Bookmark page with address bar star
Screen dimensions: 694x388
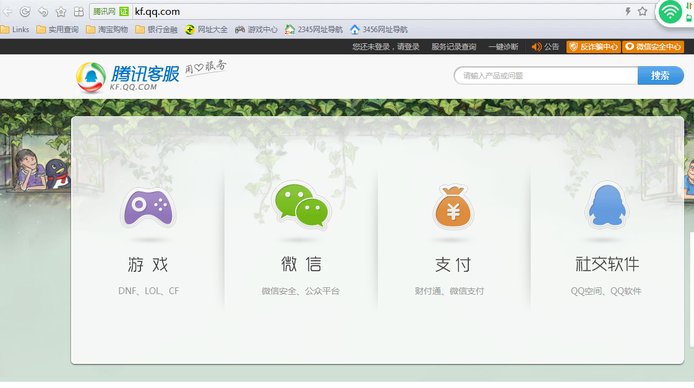(x=643, y=12)
